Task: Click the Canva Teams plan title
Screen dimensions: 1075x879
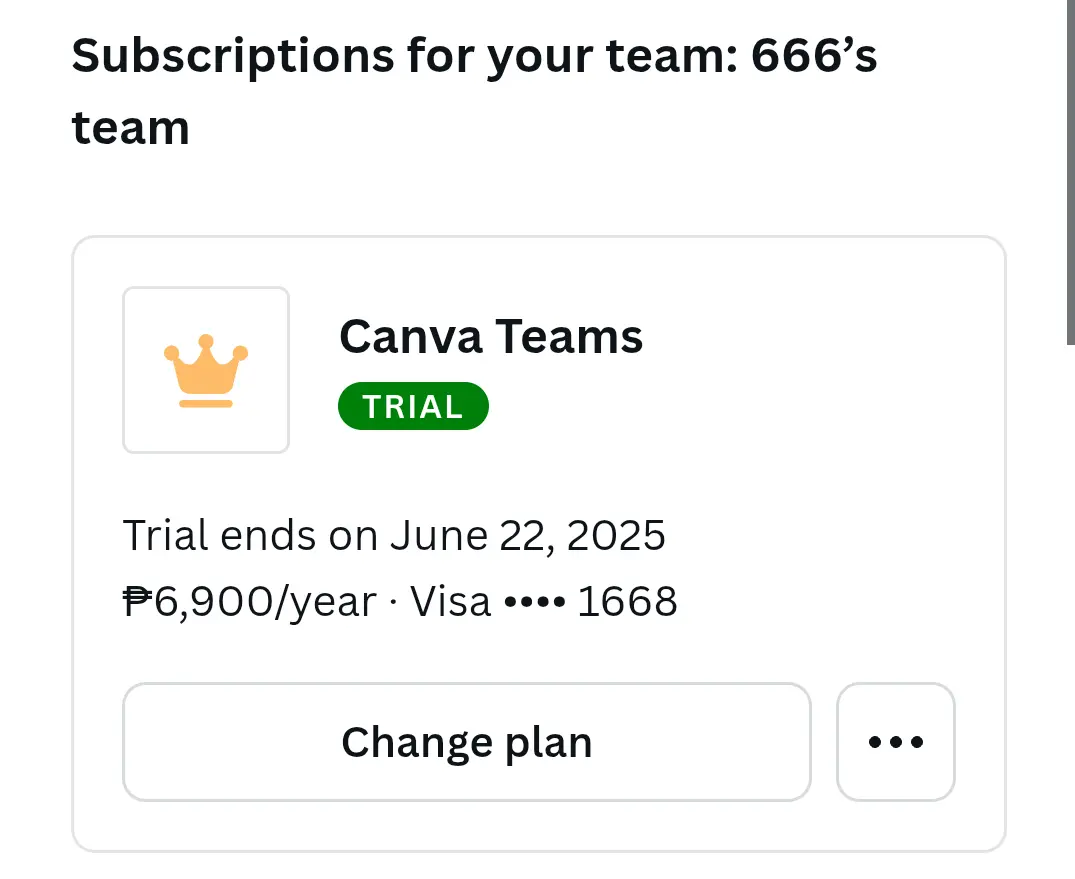Action: pyautogui.click(x=491, y=337)
